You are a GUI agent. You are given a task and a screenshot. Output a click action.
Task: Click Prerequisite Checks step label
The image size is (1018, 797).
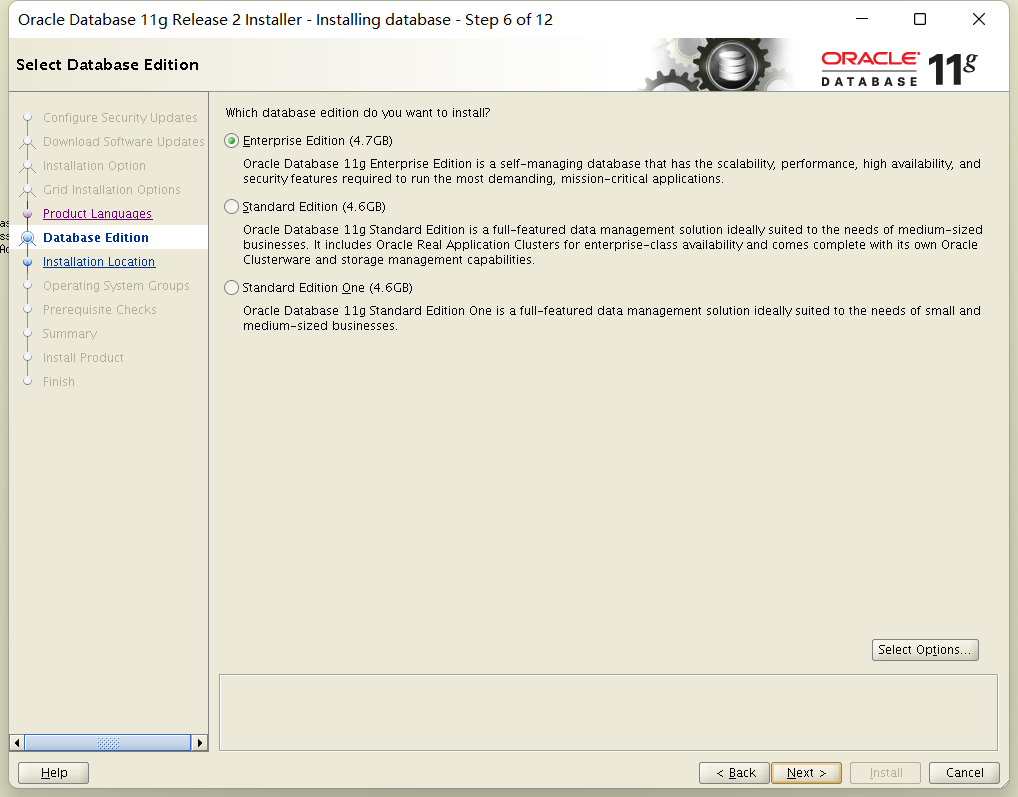(99, 310)
